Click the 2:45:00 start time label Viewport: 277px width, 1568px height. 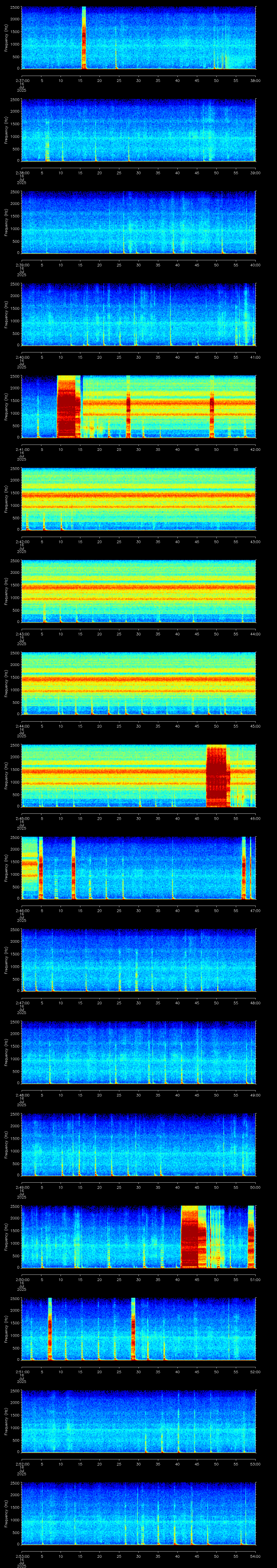coord(22,818)
